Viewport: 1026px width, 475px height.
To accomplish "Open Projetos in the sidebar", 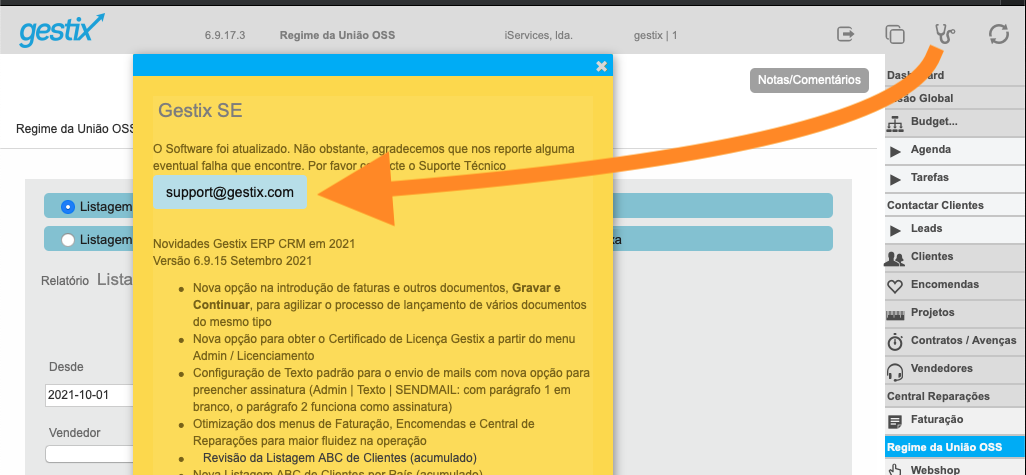I will [932, 313].
